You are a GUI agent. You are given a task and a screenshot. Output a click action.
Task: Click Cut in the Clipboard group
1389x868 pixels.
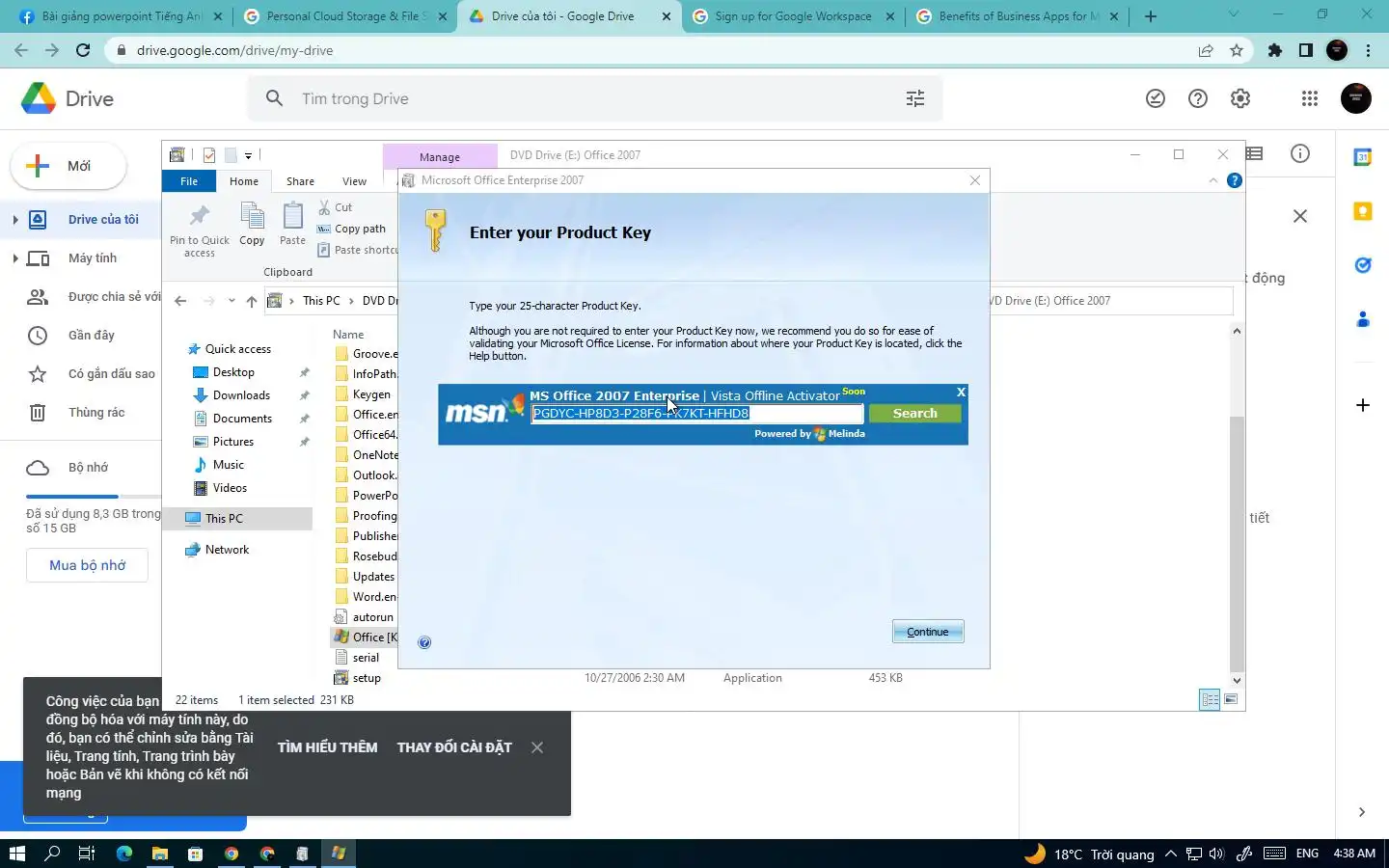click(335, 207)
